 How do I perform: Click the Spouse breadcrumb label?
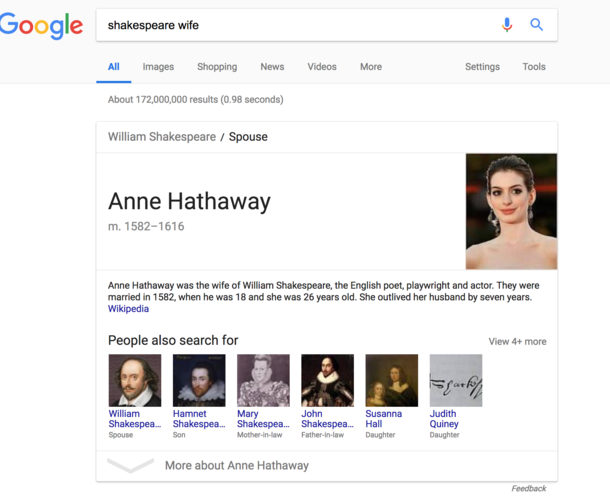point(248,137)
